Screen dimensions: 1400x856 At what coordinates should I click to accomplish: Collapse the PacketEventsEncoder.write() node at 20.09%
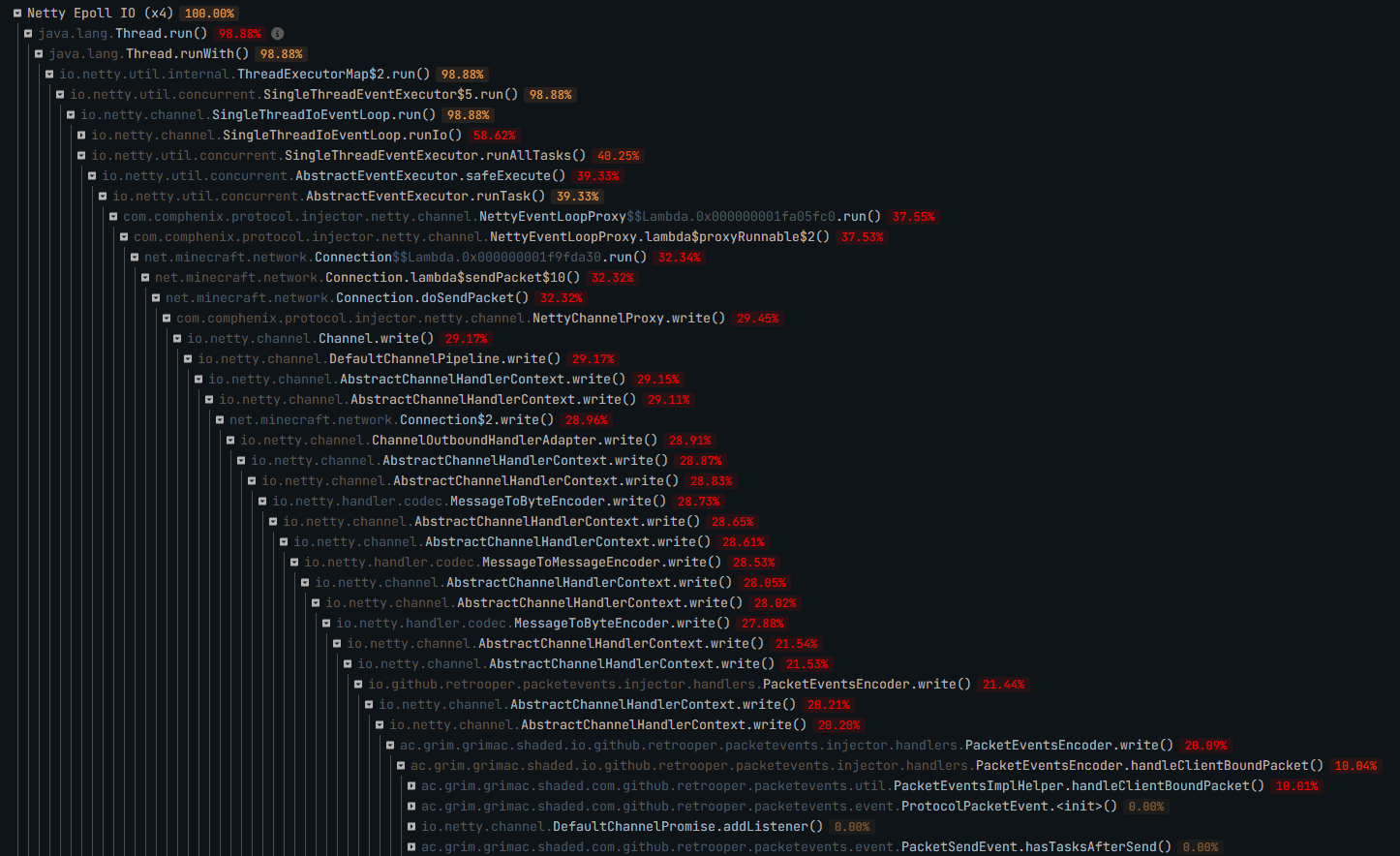(x=390, y=746)
